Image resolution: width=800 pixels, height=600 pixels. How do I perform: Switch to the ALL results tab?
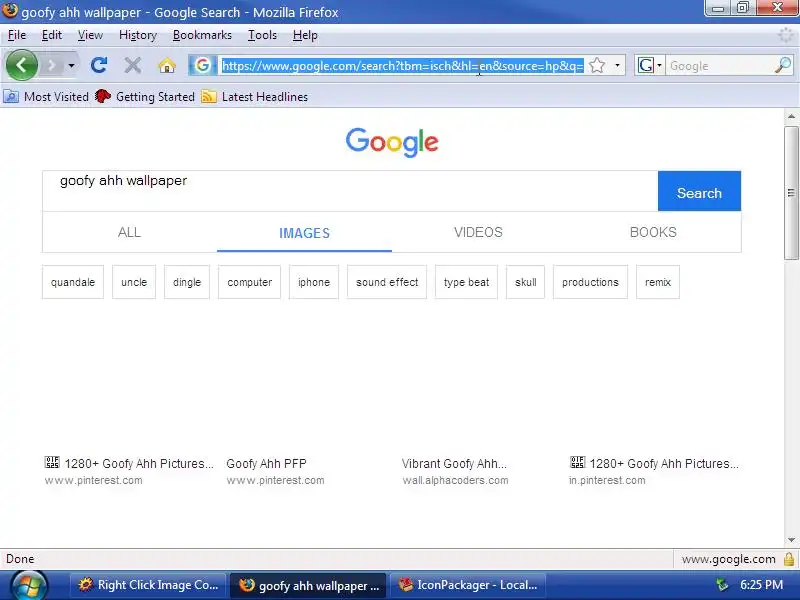click(129, 232)
